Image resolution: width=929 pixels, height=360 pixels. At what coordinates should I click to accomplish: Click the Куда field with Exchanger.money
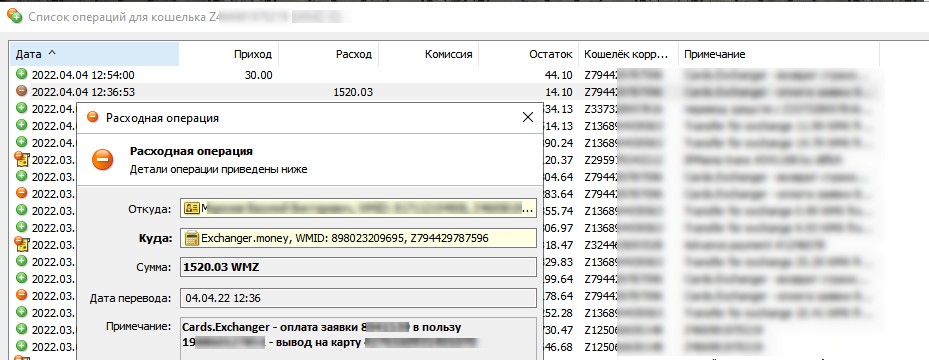pos(358,238)
